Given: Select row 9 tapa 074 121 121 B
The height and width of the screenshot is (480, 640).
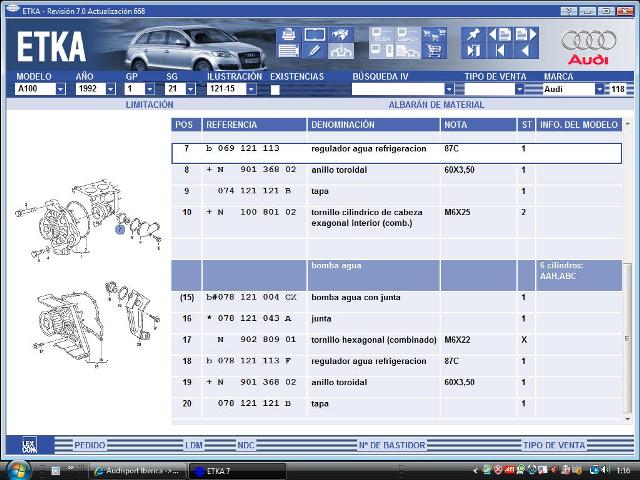Looking at the screenshot, I should 396,196.
